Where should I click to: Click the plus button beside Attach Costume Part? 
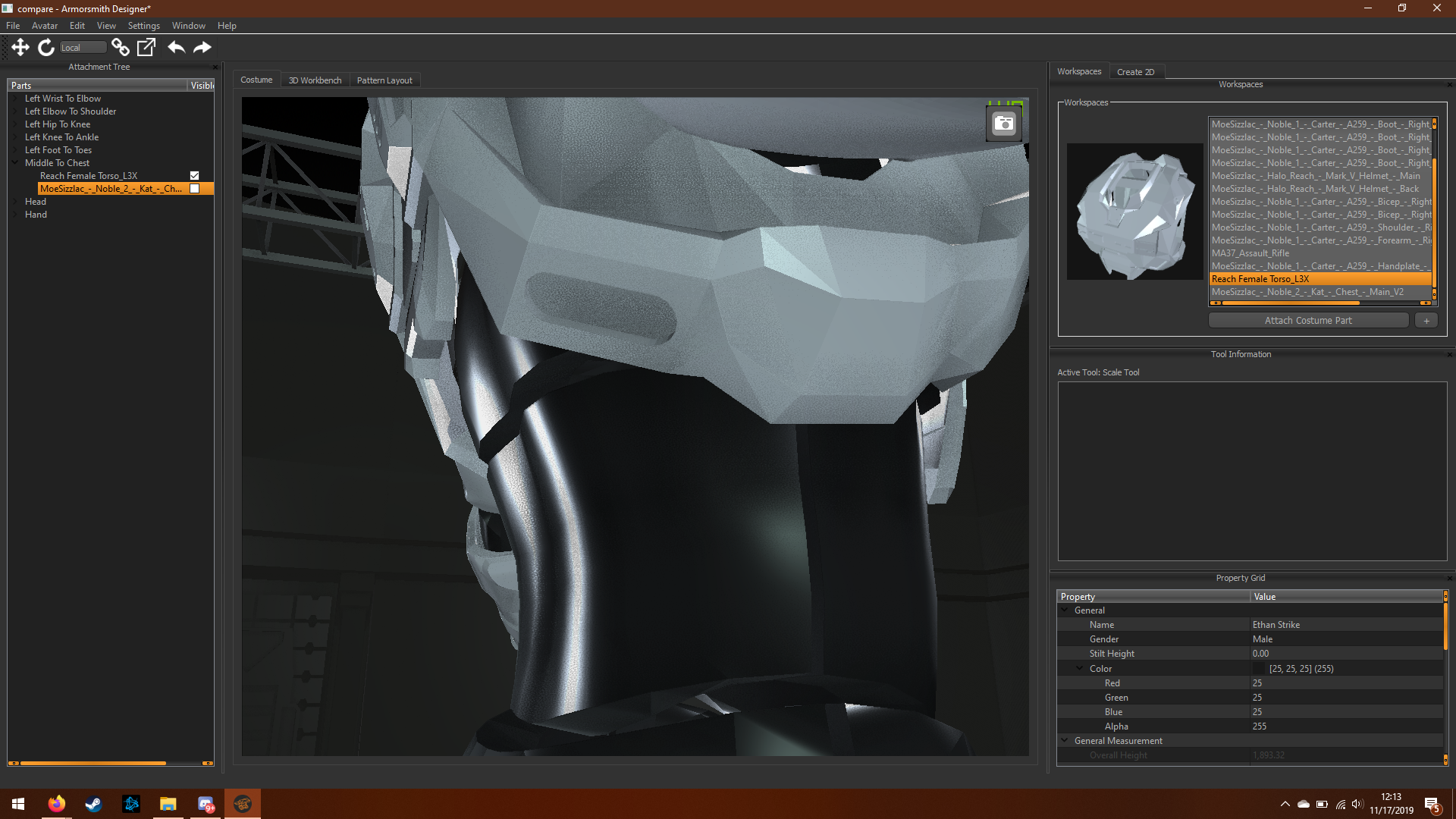[x=1426, y=320]
